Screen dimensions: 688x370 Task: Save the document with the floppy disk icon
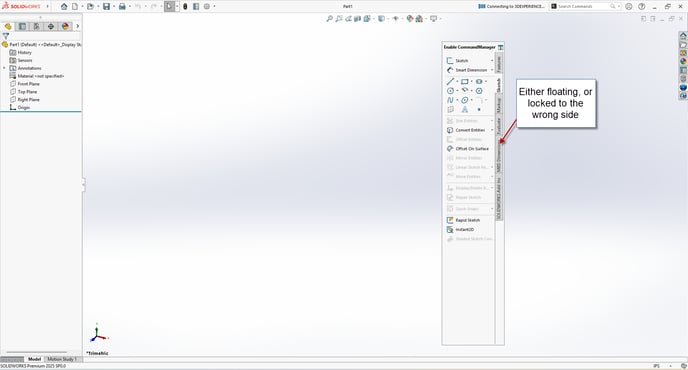click(x=107, y=7)
